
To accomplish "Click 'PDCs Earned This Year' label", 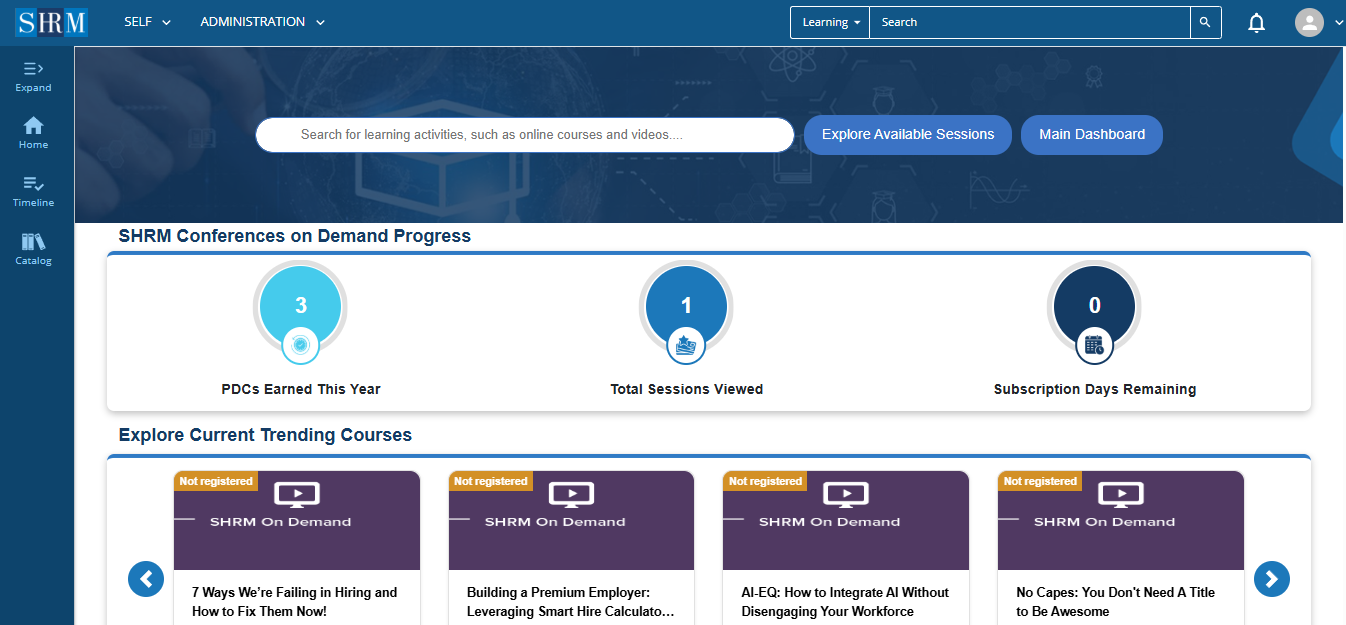I will [301, 389].
